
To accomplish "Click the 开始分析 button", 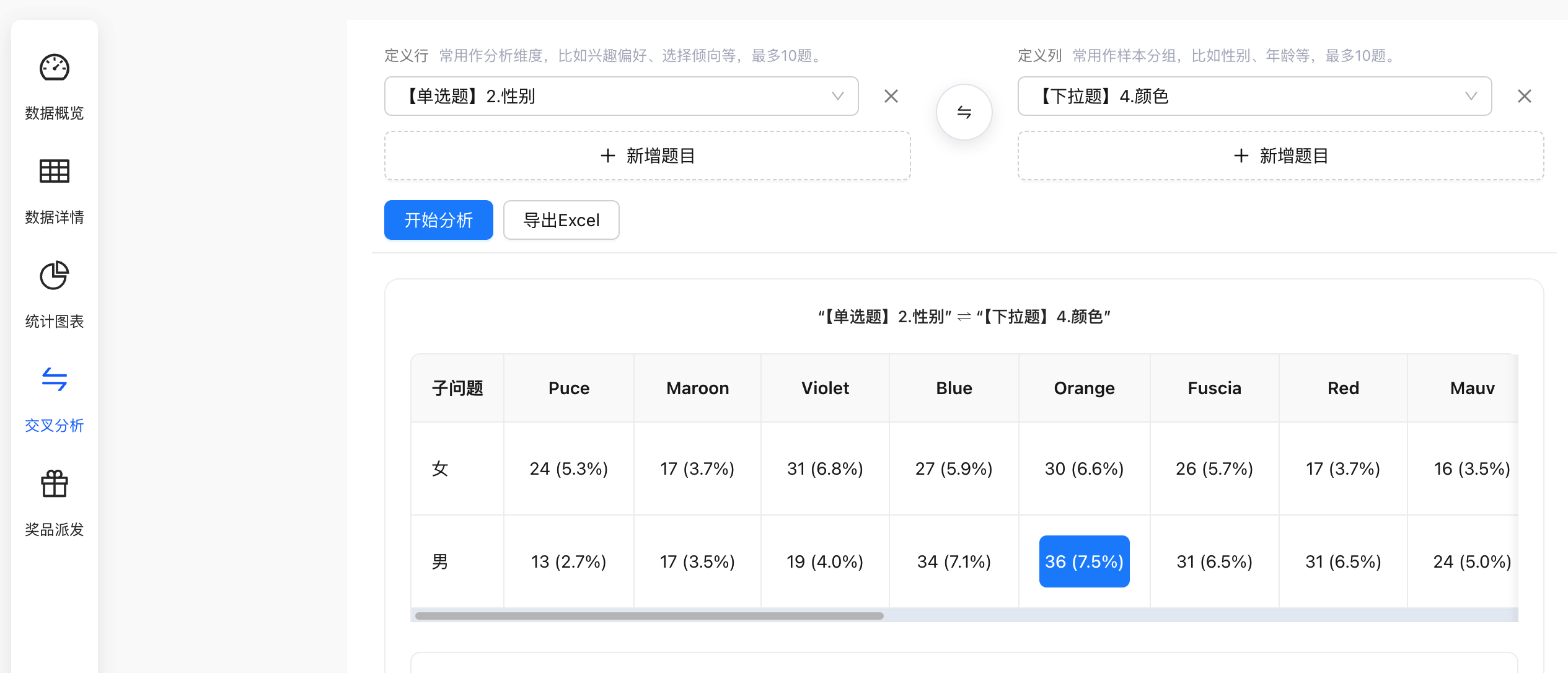I will [438, 220].
